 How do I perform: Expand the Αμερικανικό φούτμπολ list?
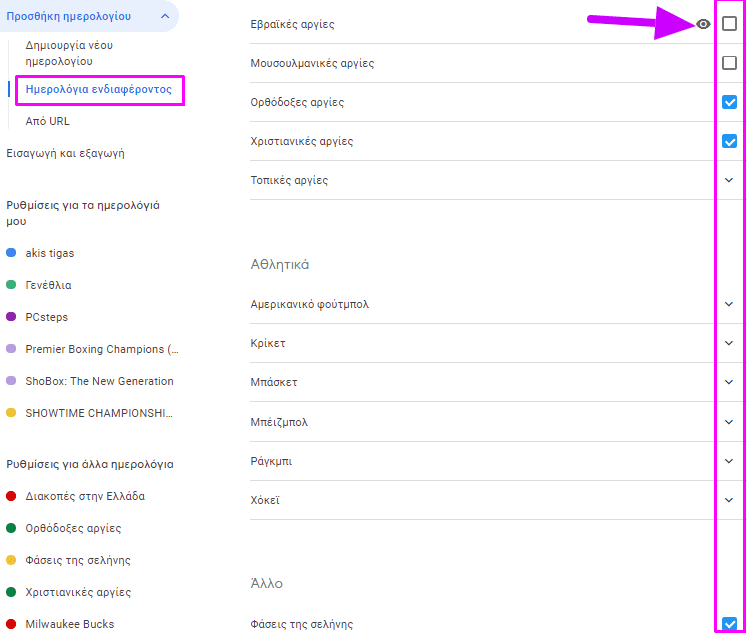click(728, 304)
